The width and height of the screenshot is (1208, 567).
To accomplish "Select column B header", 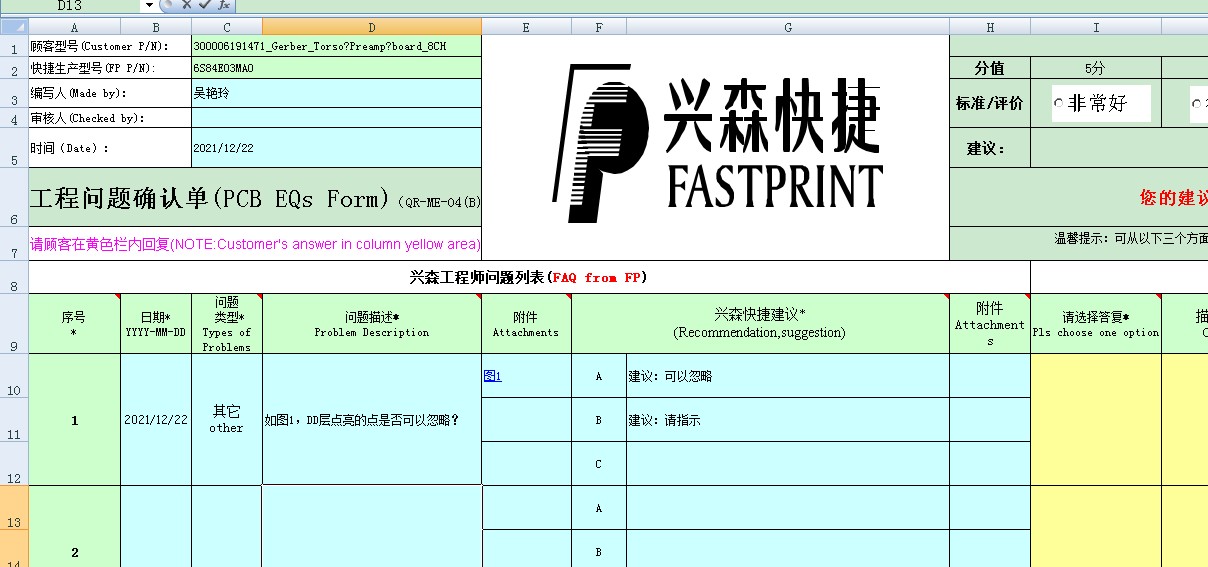I will 155,27.
